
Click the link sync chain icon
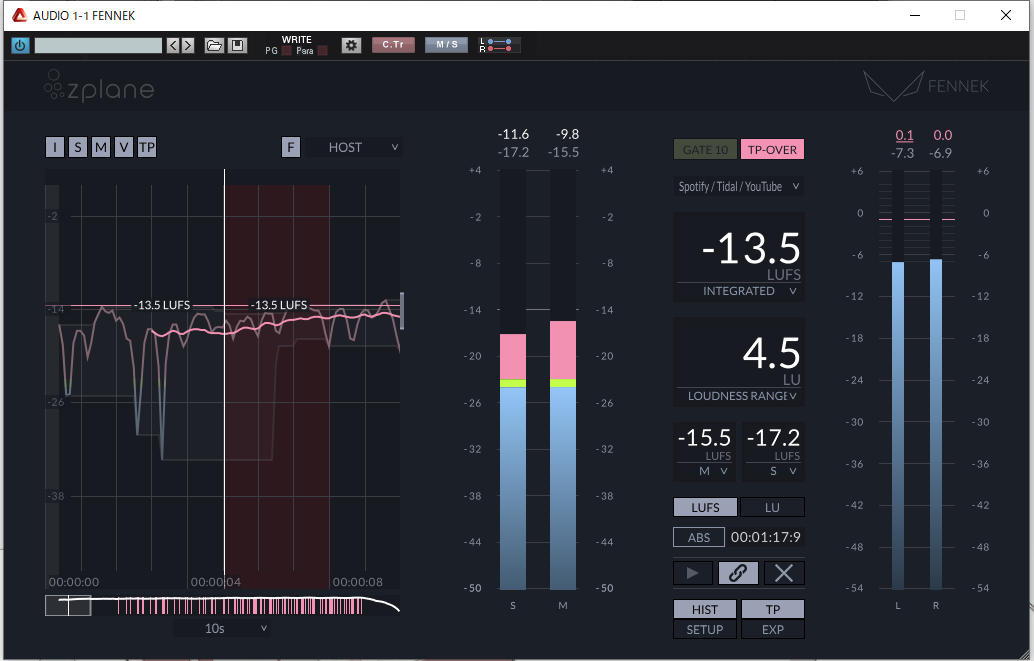pyautogui.click(x=738, y=573)
